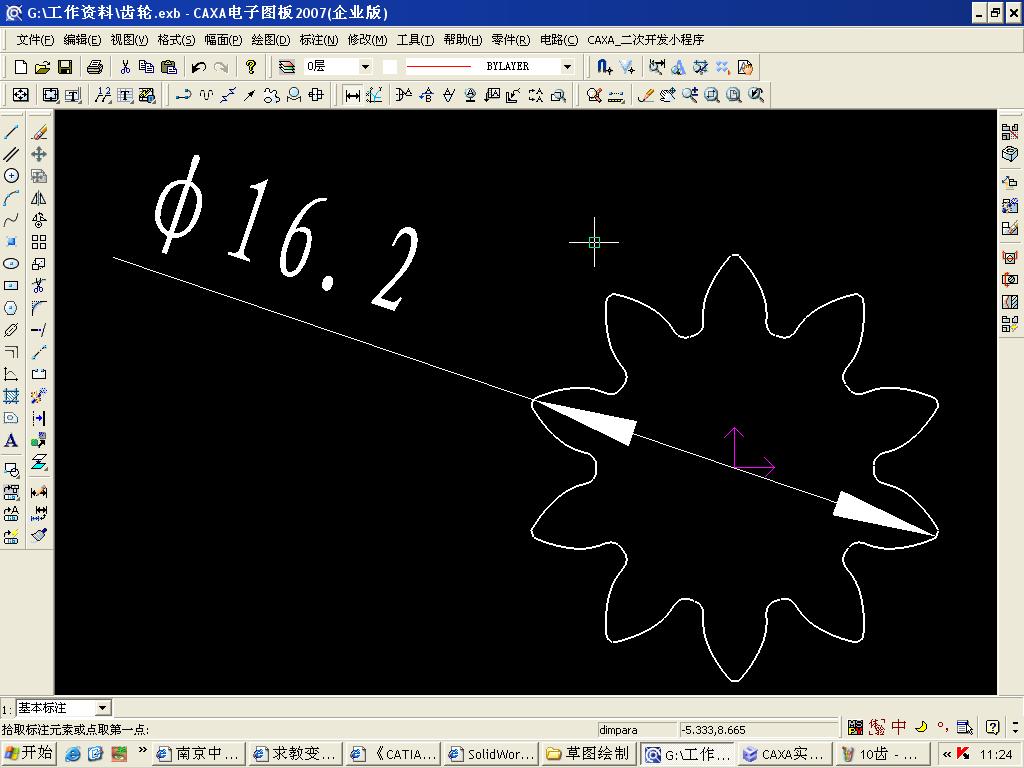Select the Parallel line tool
The width and height of the screenshot is (1024, 768).
[11, 154]
